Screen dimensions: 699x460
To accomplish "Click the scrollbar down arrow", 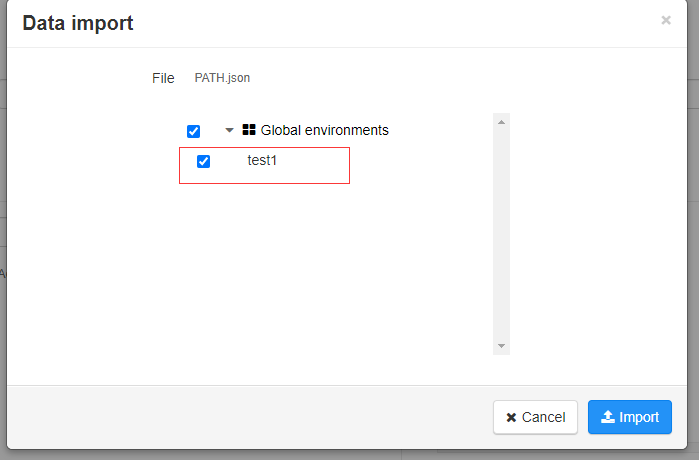I will (x=502, y=346).
